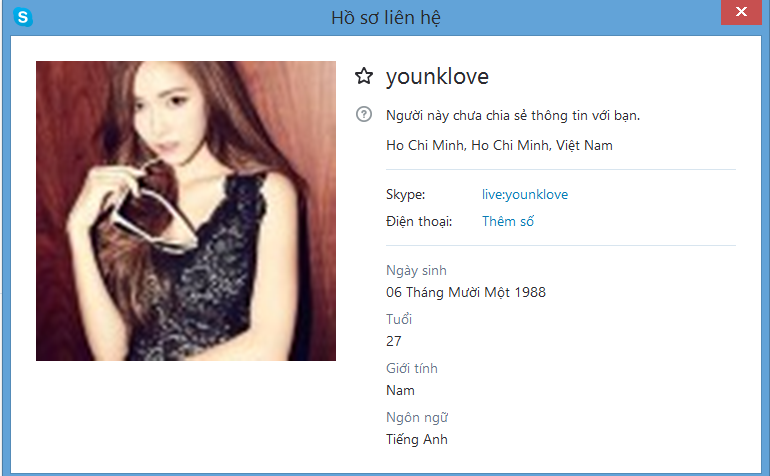
Task: Click the age value 27
Action: point(394,341)
